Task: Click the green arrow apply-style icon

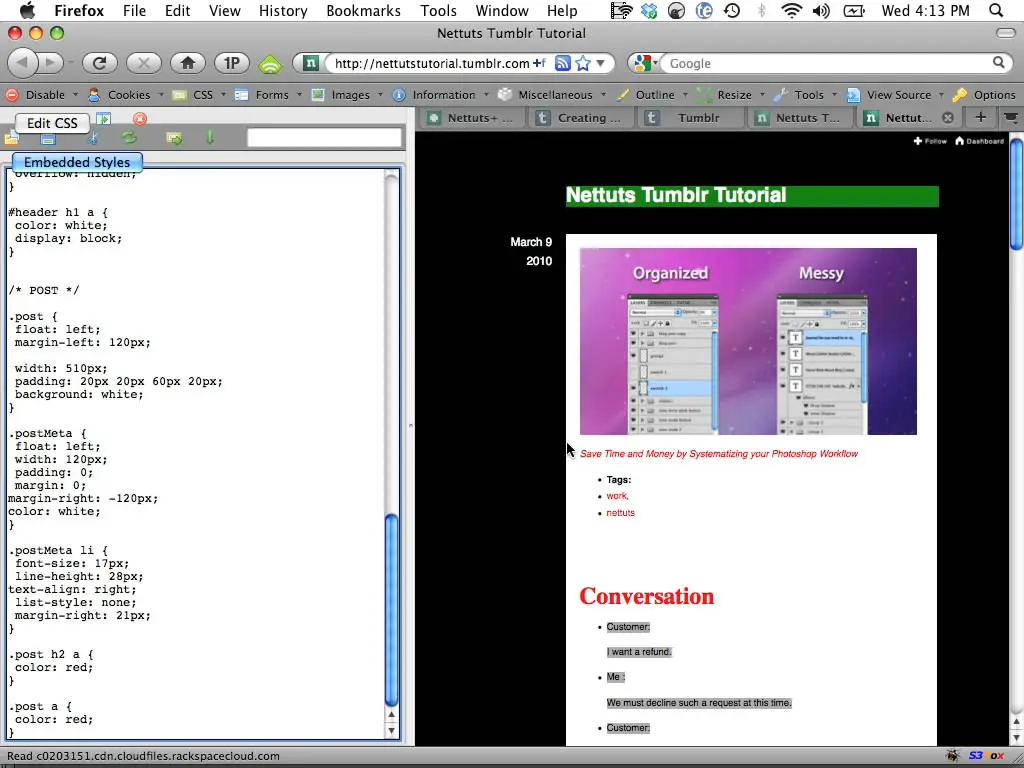Action: 174,138
